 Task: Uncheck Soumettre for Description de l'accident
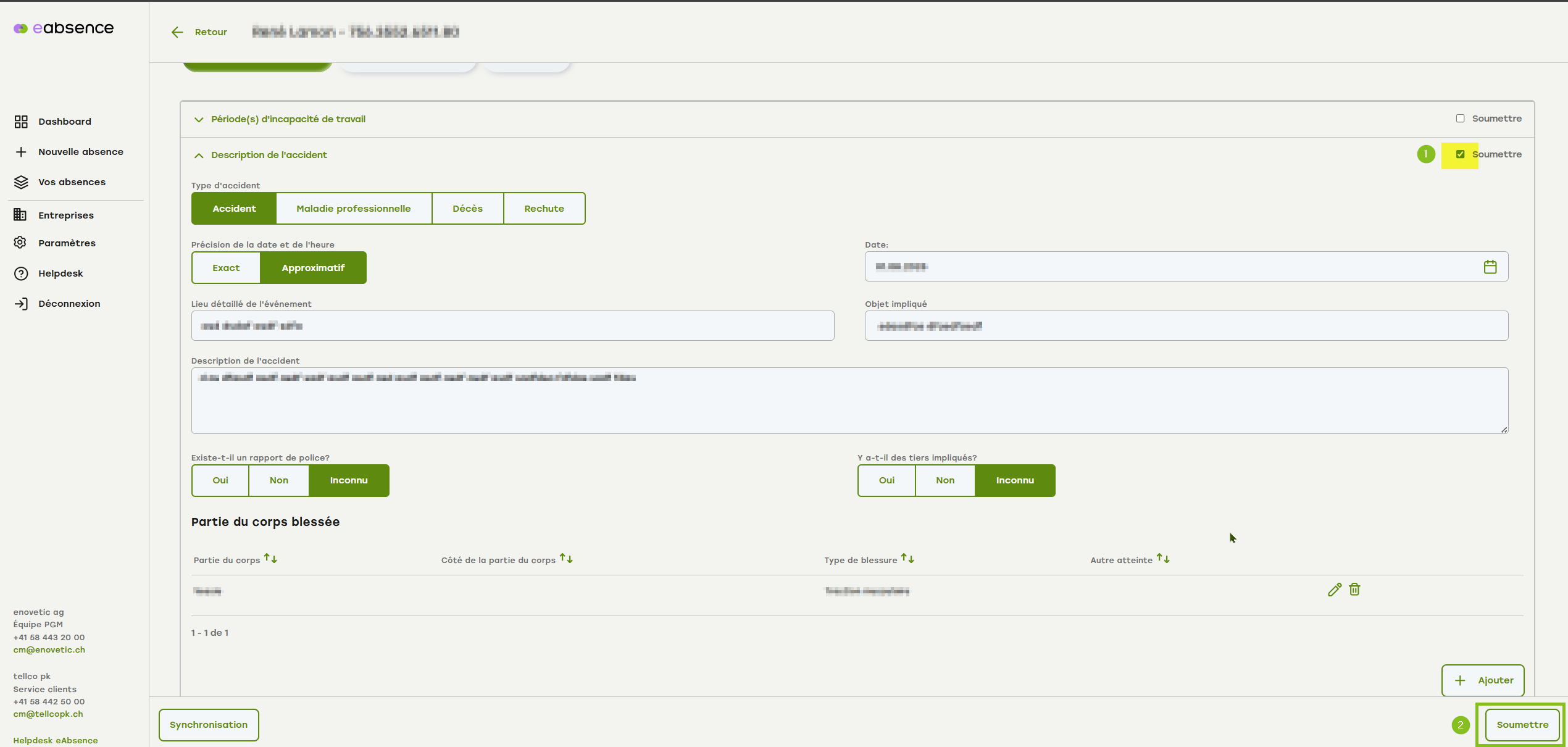coord(1460,154)
